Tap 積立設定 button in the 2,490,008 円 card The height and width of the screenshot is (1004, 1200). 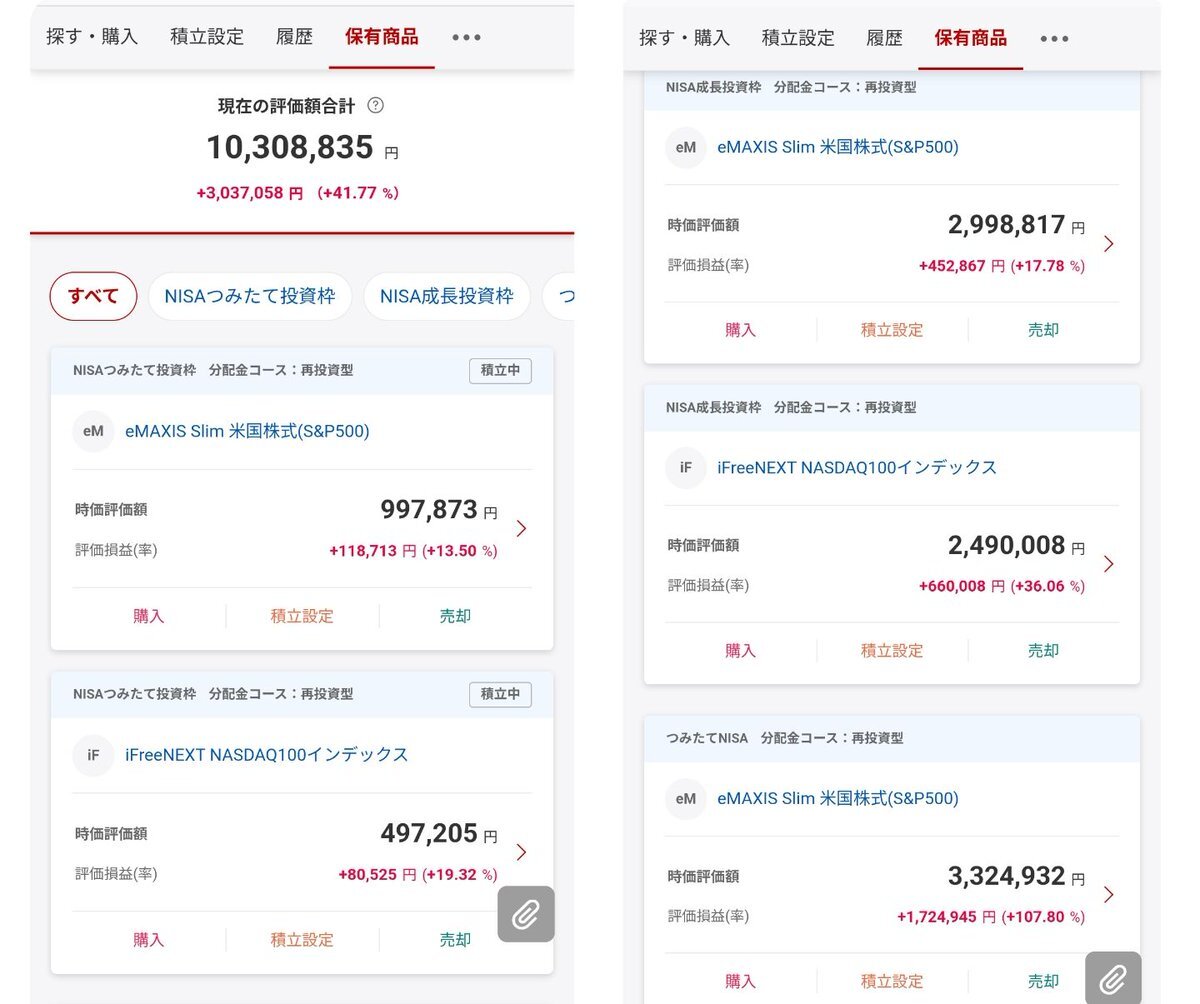[x=892, y=650]
